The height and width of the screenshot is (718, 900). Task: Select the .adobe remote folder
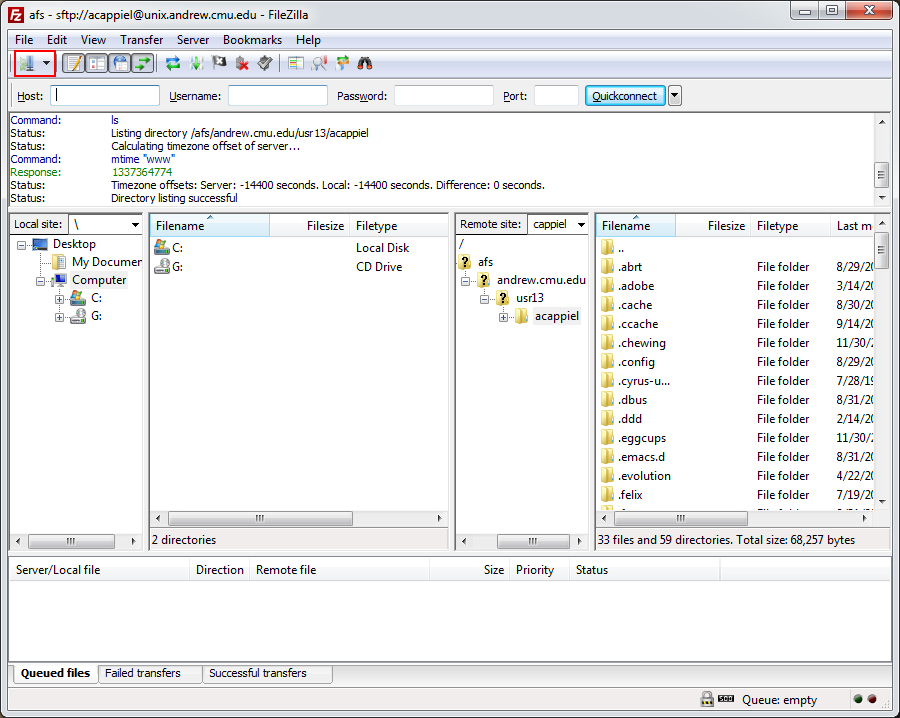point(735,286)
